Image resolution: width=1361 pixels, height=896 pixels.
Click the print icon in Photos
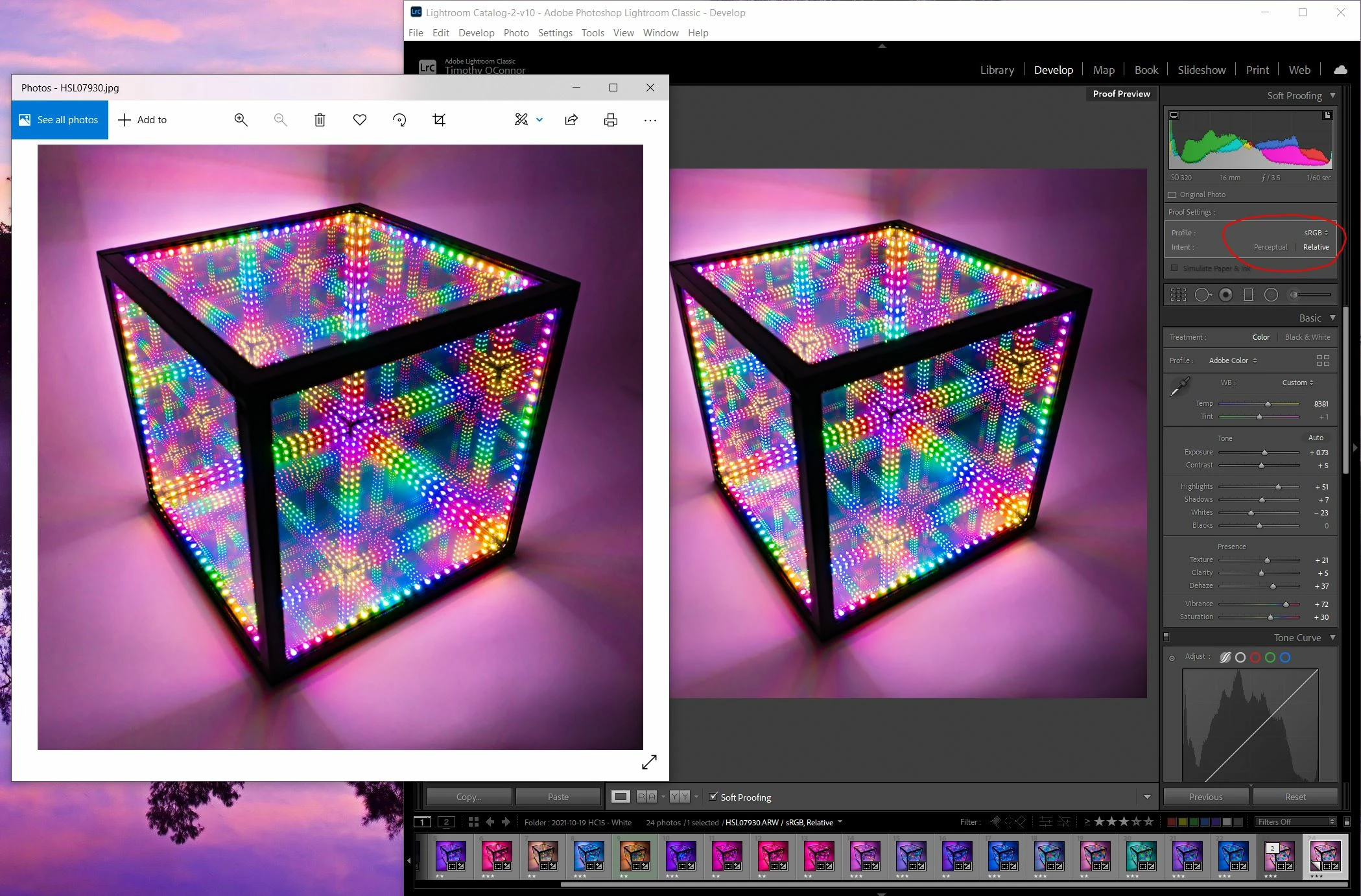(x=611, y=120)
